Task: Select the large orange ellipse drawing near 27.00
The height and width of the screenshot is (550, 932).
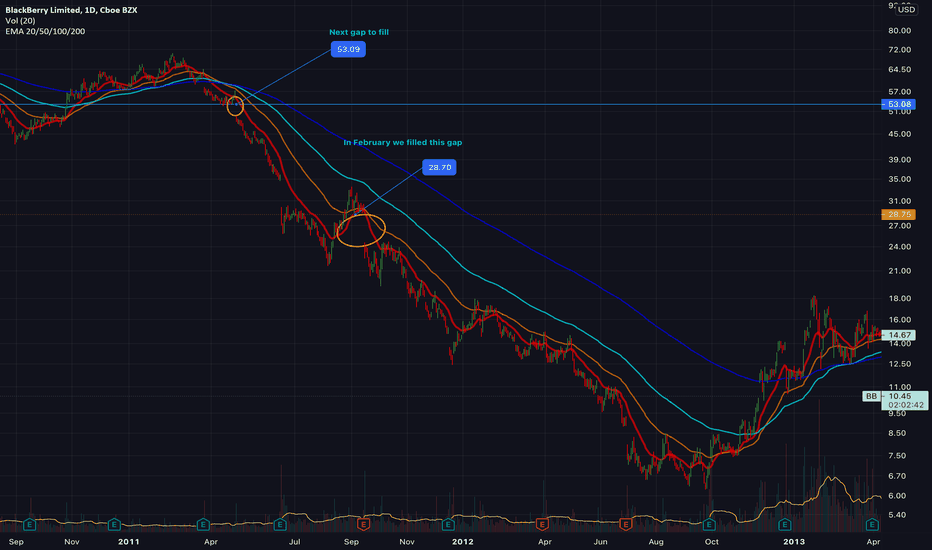Action: pos(361,230)
